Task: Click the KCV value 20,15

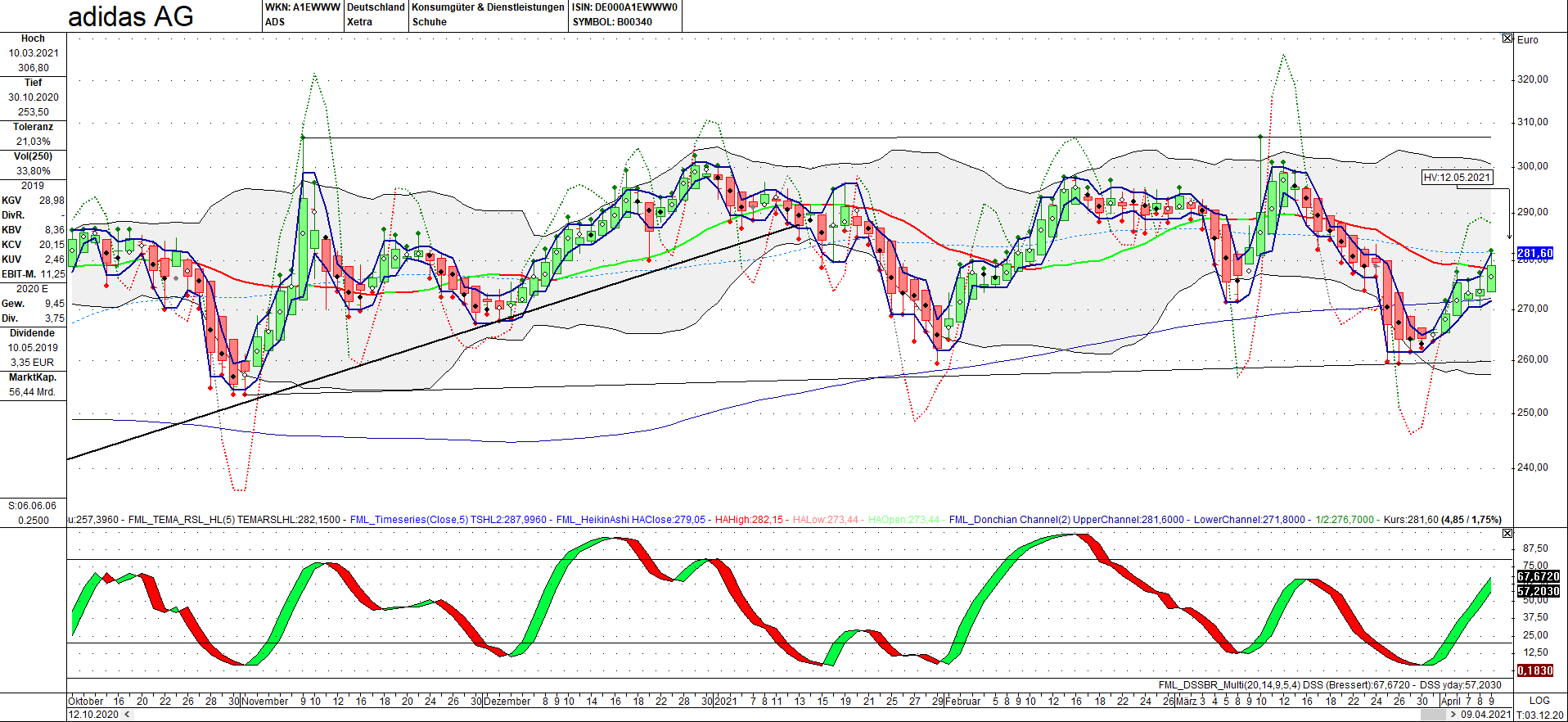Action: tap(52, 245)
